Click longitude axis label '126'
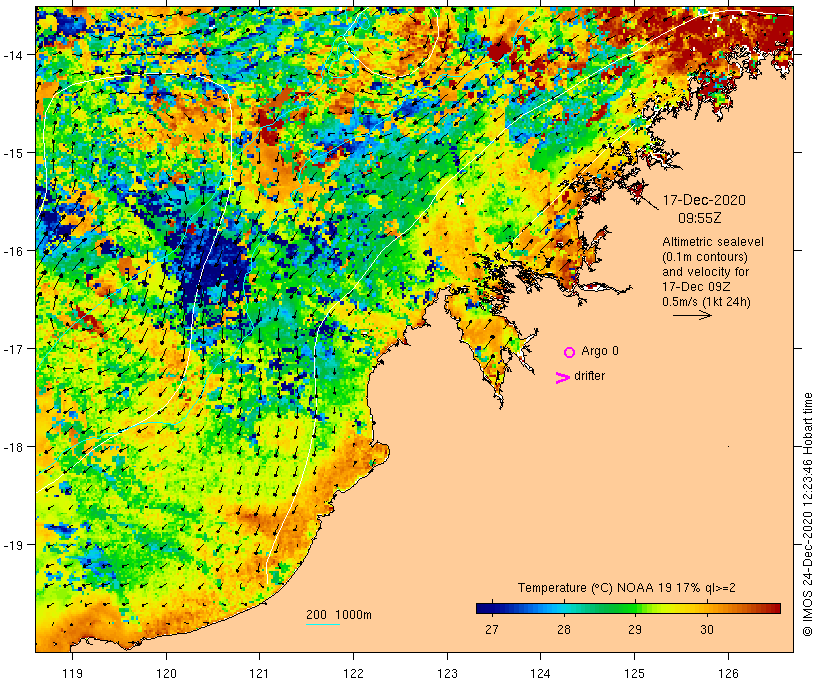Screen dimensions: 820x680 [728, 673]
